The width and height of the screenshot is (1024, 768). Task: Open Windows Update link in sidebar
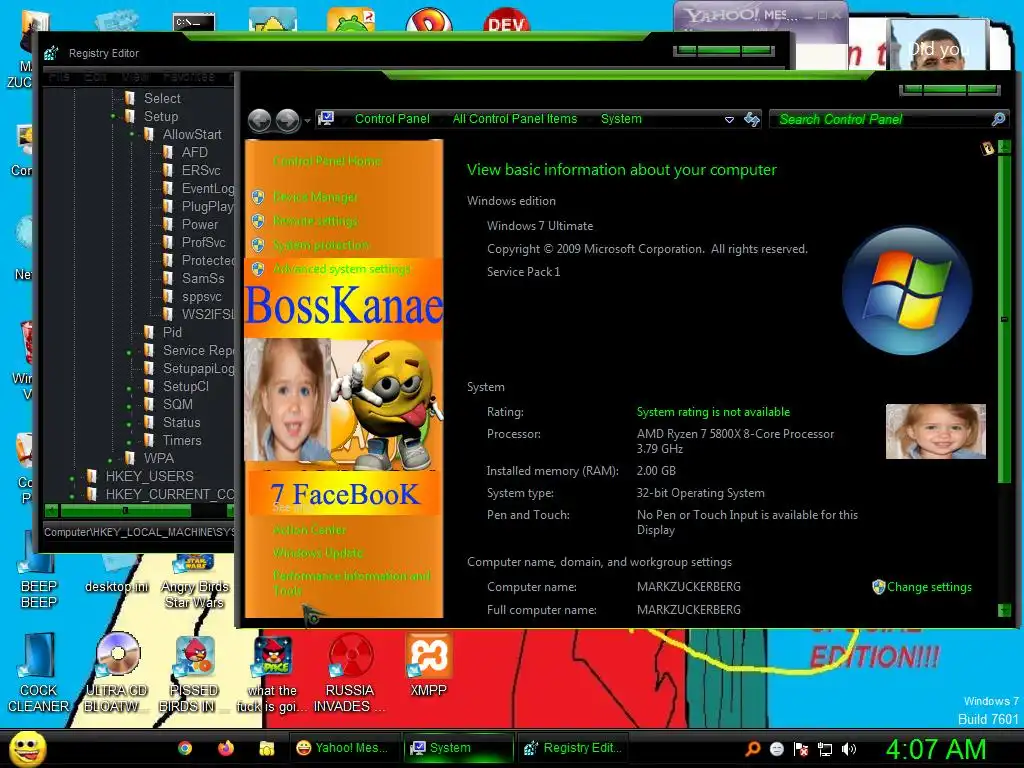[x=317, y=552]
